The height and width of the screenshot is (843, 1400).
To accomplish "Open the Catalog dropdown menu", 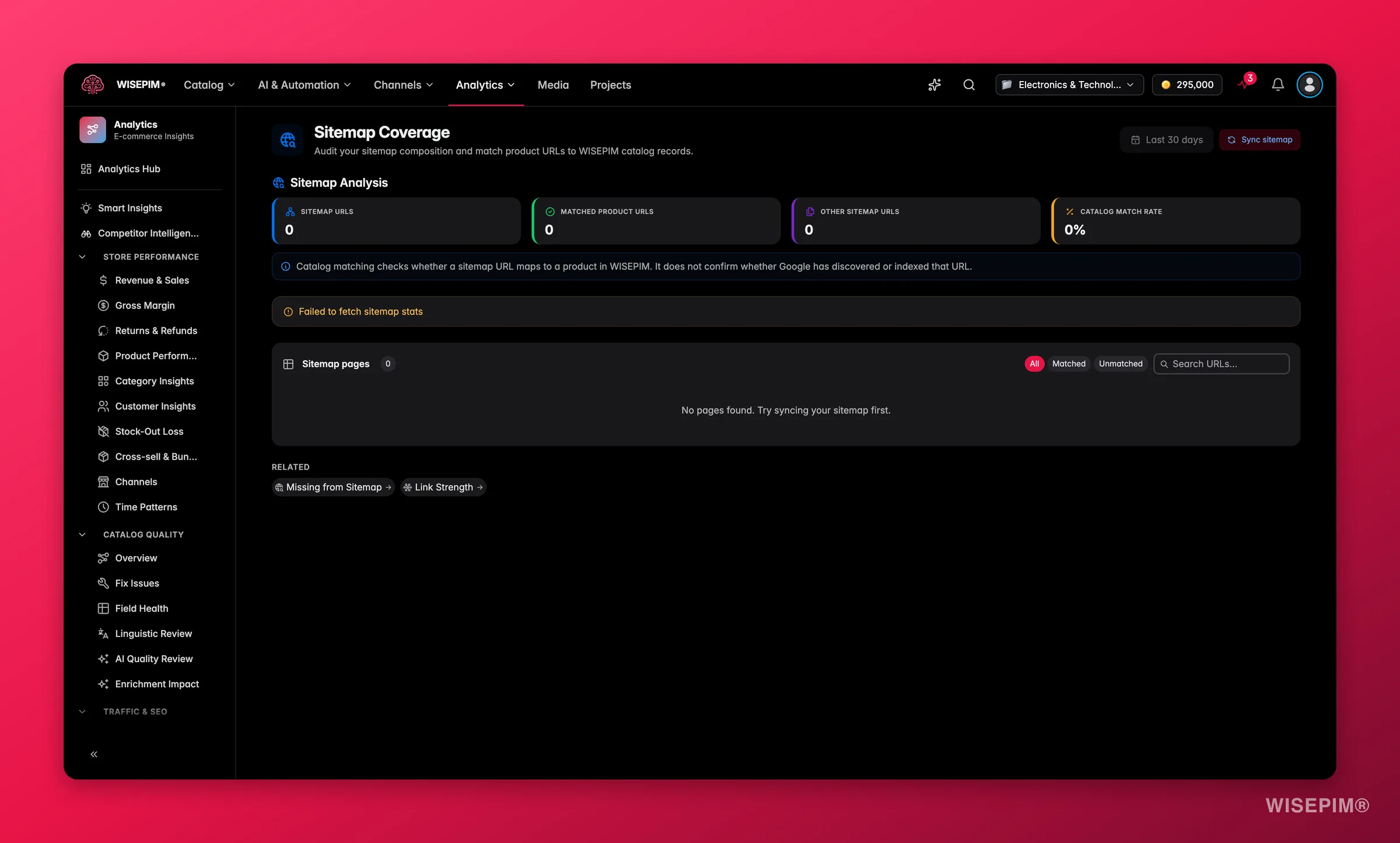I will click(209, 85).
